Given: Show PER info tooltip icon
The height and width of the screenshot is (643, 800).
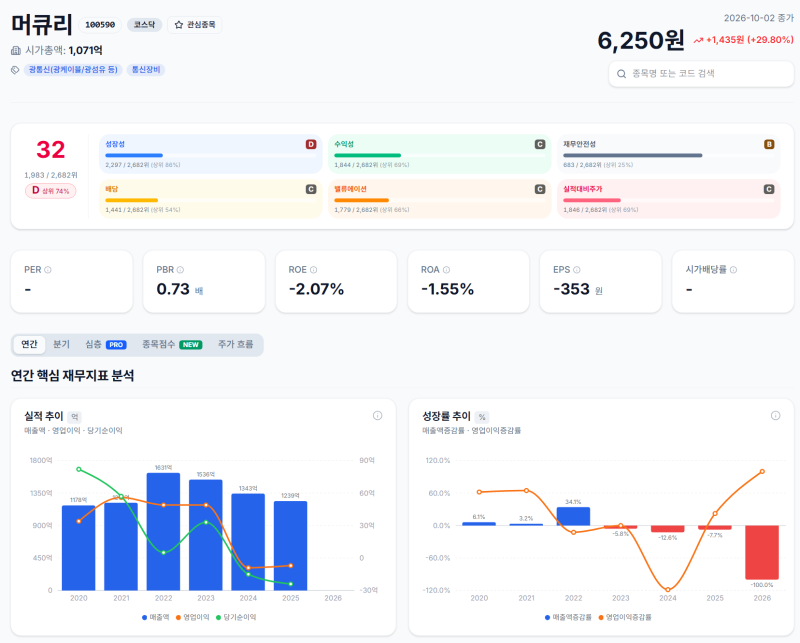Looking at the screenshot, I should [48, 269].
